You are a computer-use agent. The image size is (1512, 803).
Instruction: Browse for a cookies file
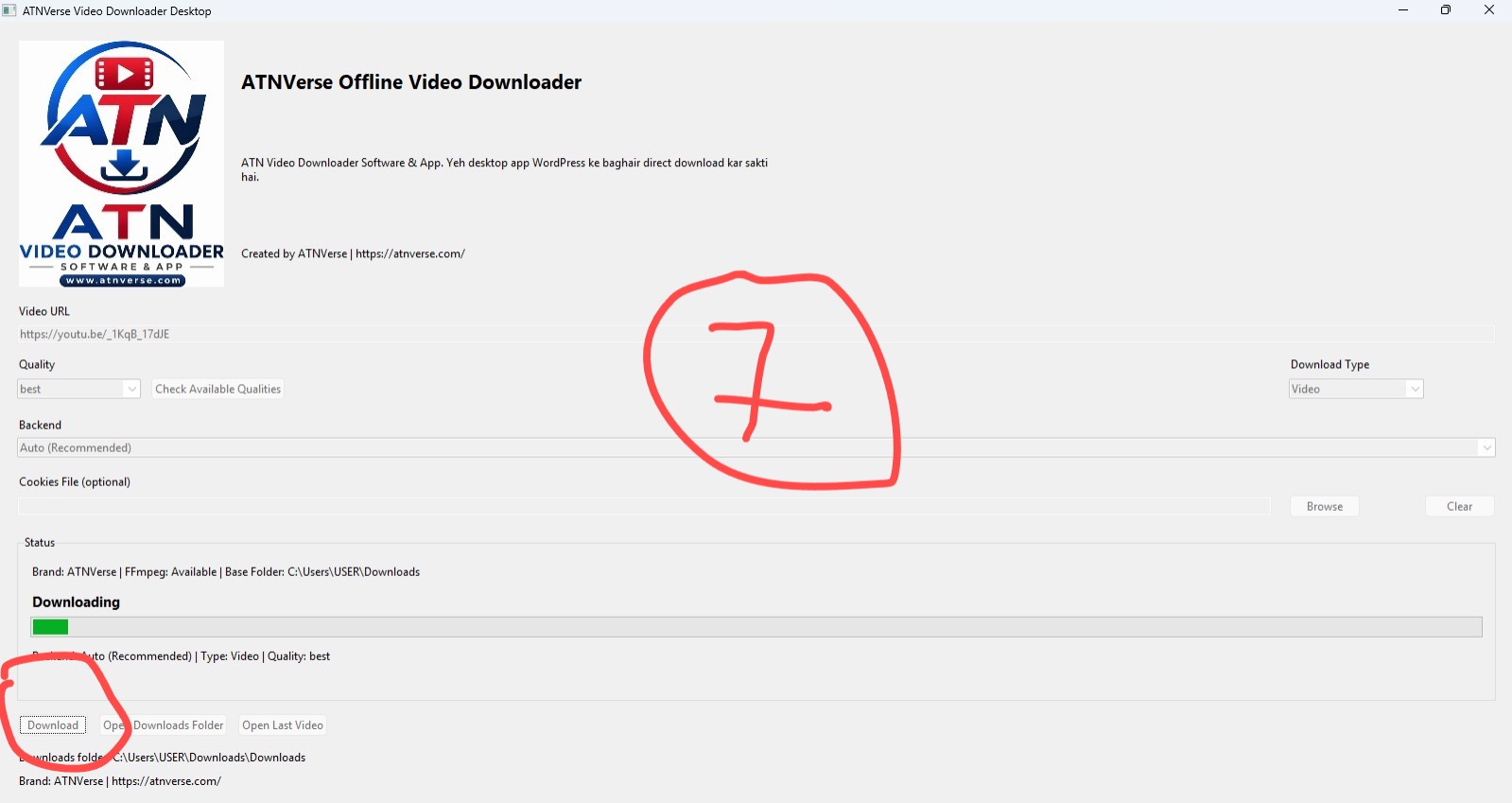(x=1325, y=507)
